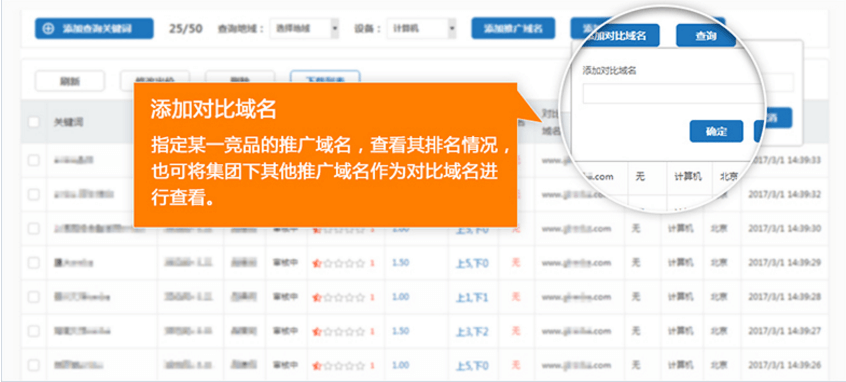Open the 上3,下2 ranking link
This screenshot has width=846, height=382.
pyautogui.click(x=472, y=332)
